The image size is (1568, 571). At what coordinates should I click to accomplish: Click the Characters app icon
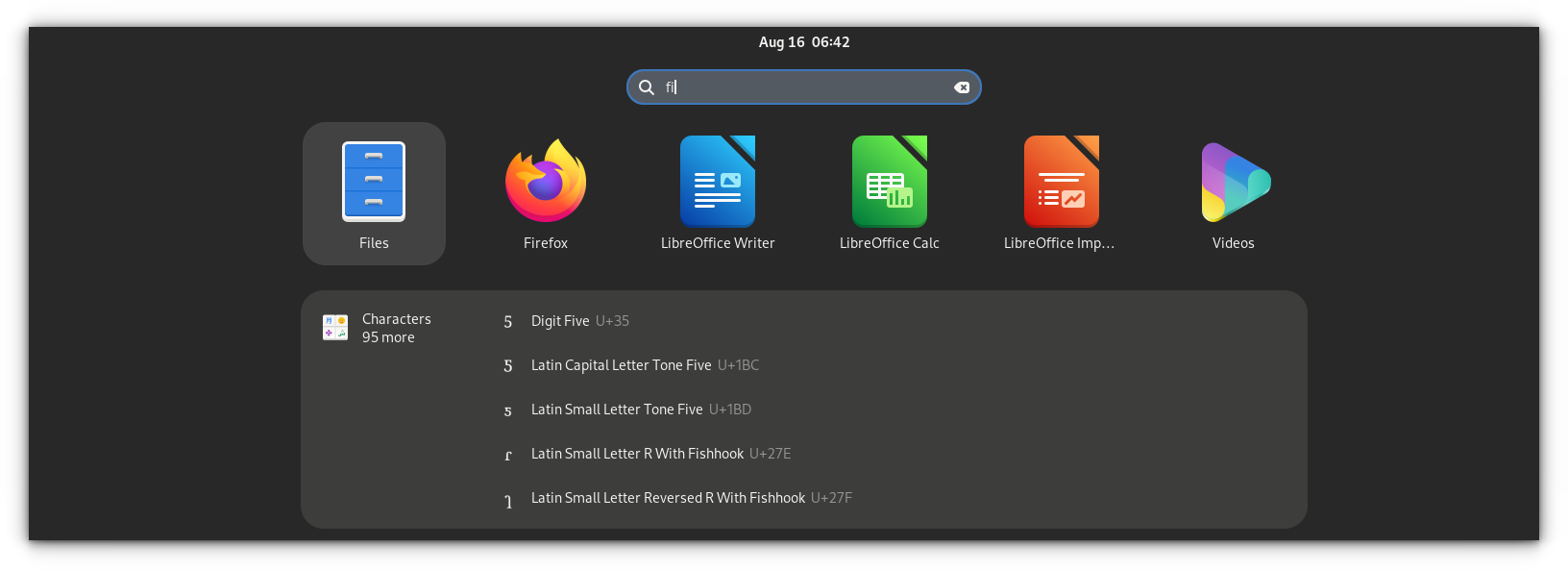point(335,327)
